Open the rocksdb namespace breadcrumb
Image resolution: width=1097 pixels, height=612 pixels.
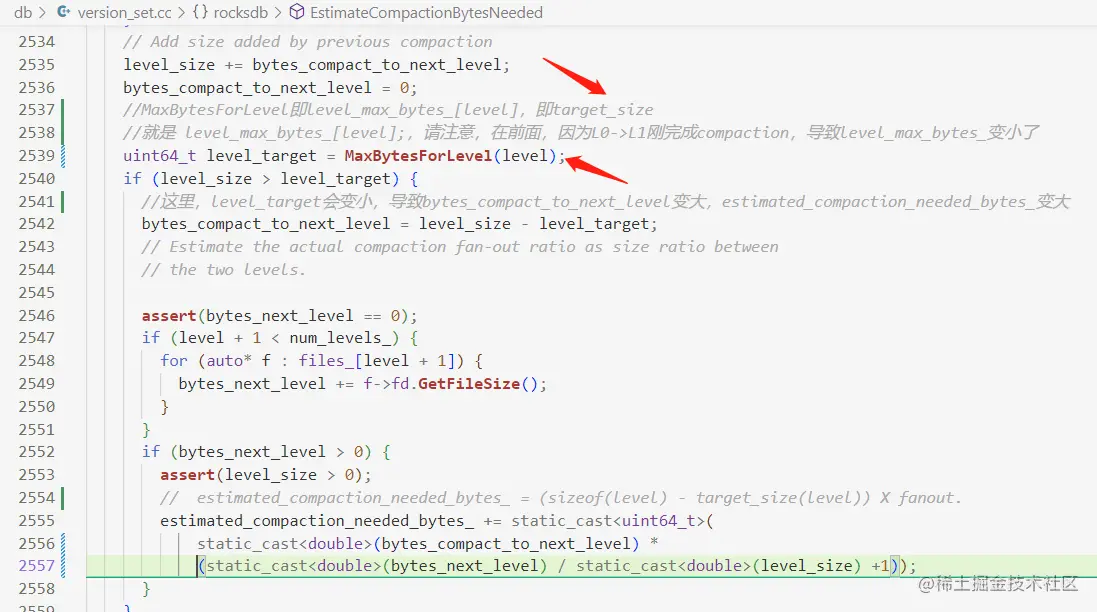[x=240, y=13]
